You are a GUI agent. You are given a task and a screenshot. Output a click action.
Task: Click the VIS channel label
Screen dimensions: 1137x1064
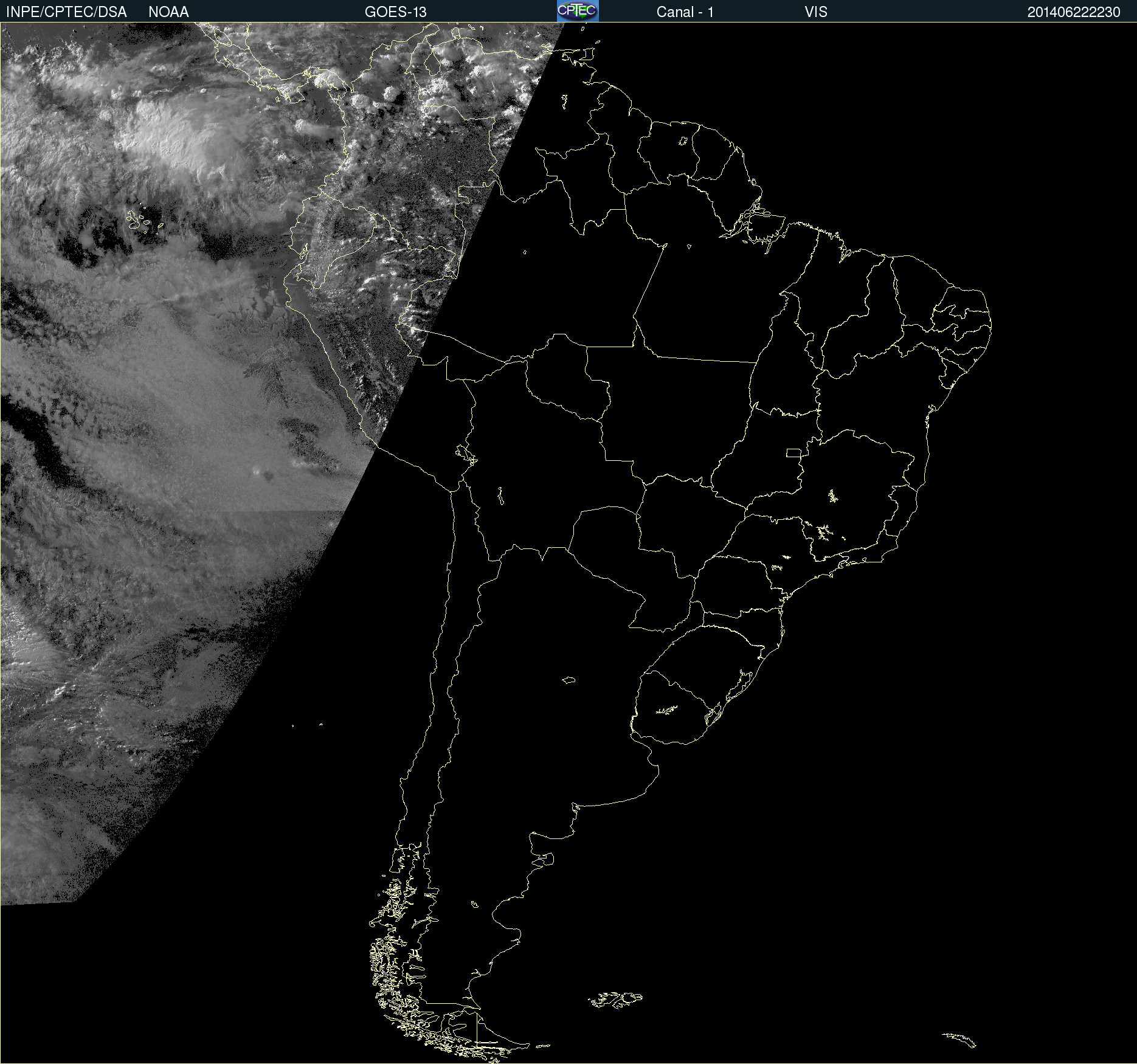click(816, 12)
